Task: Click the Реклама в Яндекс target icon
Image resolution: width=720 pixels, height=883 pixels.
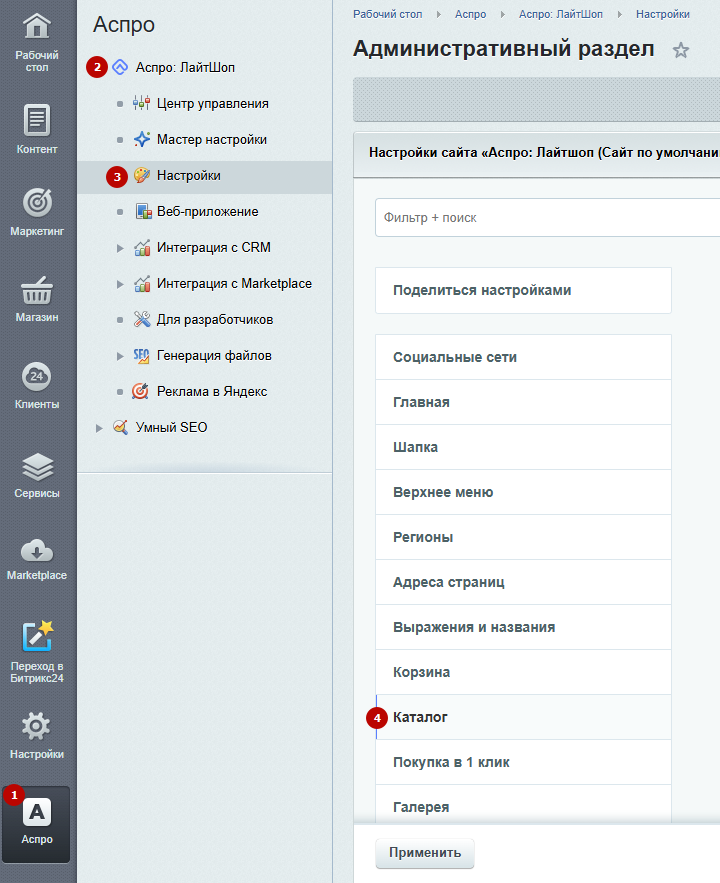Action: [x=140, y=391]
